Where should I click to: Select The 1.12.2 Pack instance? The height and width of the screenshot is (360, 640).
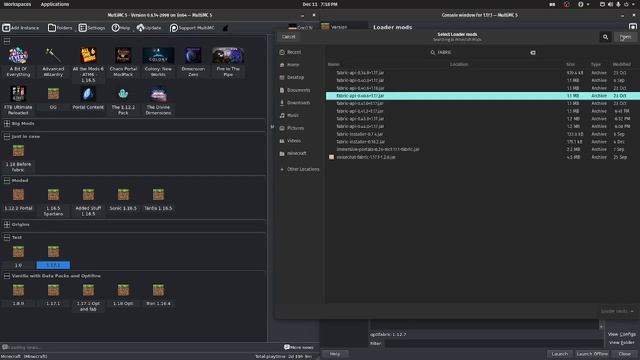(123, 94)
